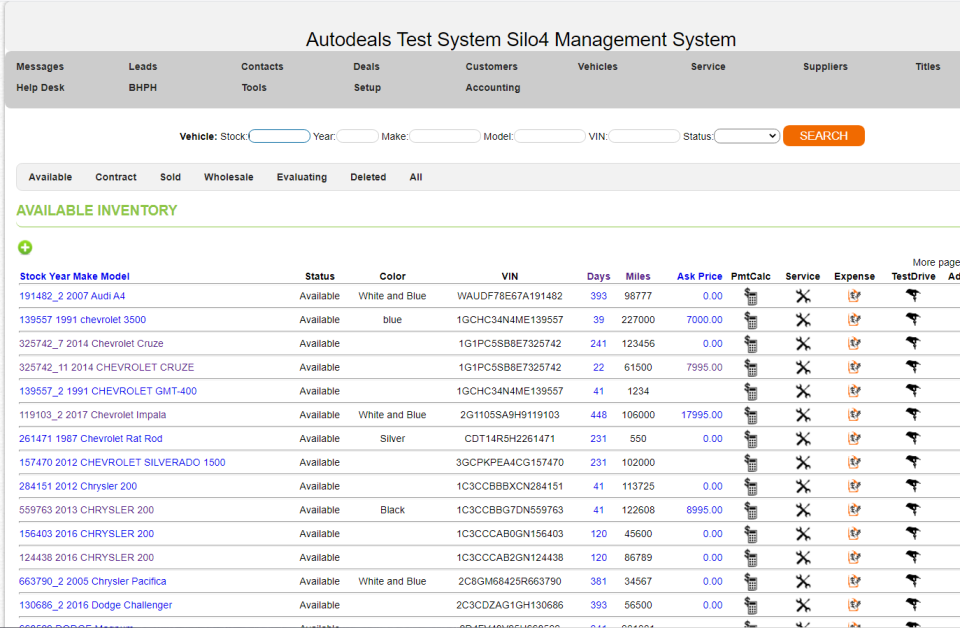Image resolution: width=960 pixels, height=628 pixels.
Task: Sort inventory by Ask Price column
Action: pyautogui.click(x=699, y=277)
